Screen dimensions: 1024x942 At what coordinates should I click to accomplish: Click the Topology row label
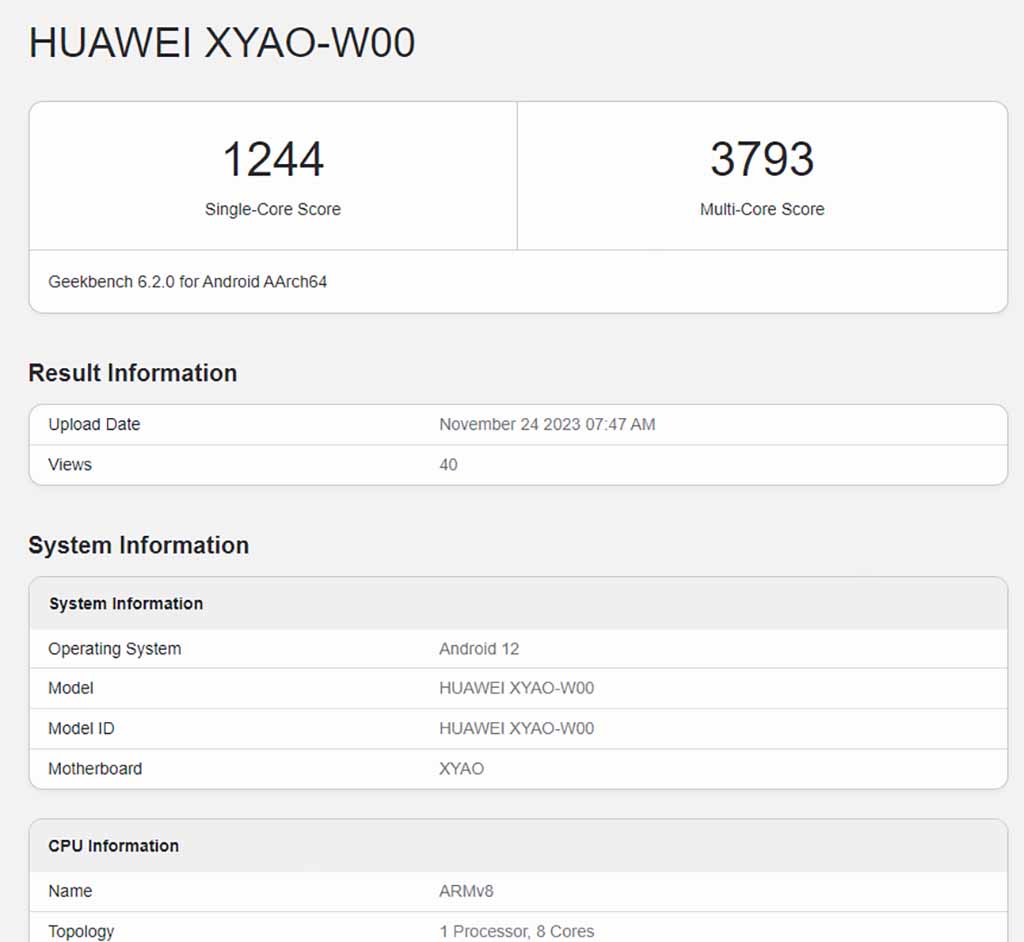[81, 932]
